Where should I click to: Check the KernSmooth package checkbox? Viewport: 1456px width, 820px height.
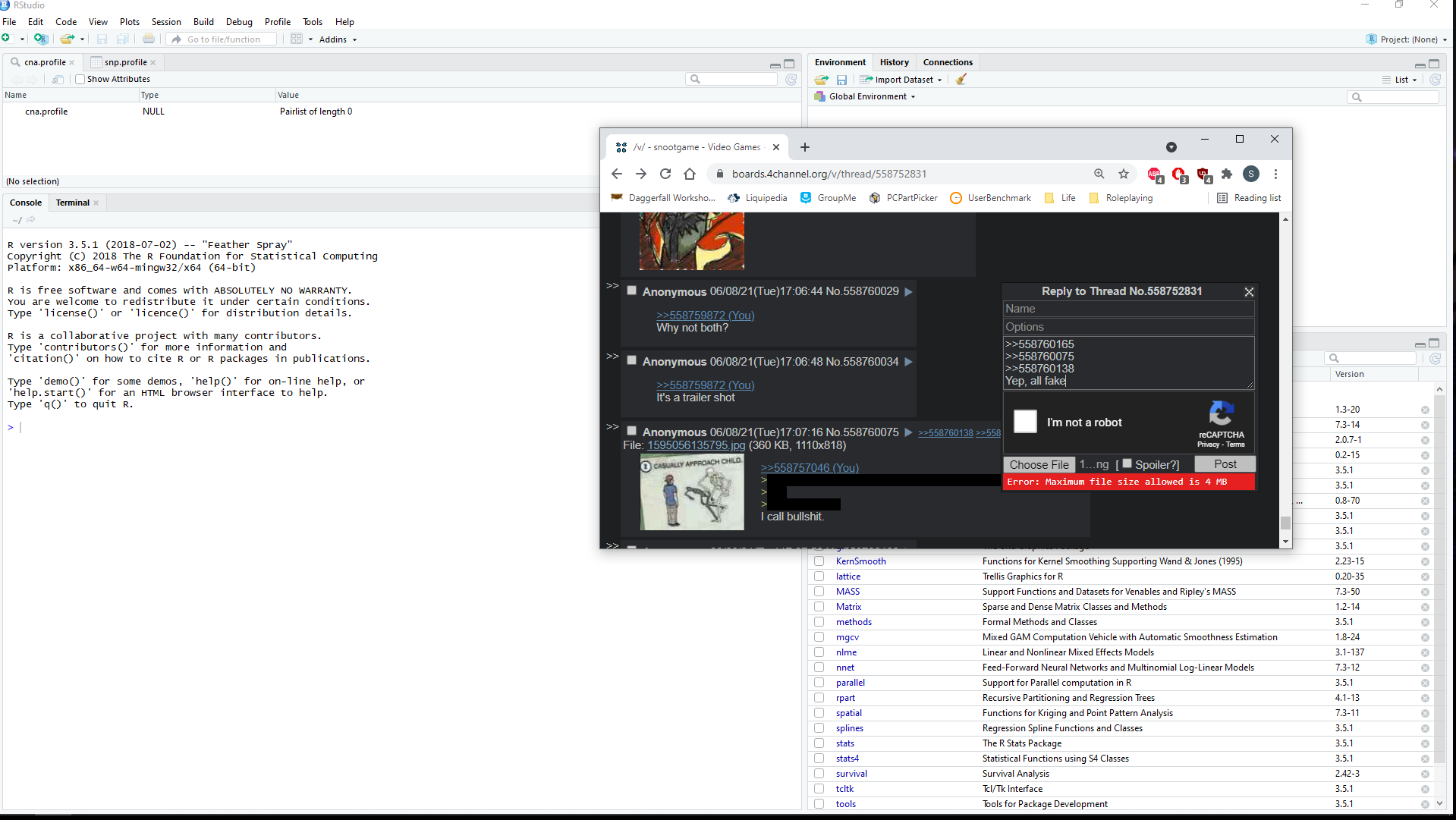tap(819, 561)
